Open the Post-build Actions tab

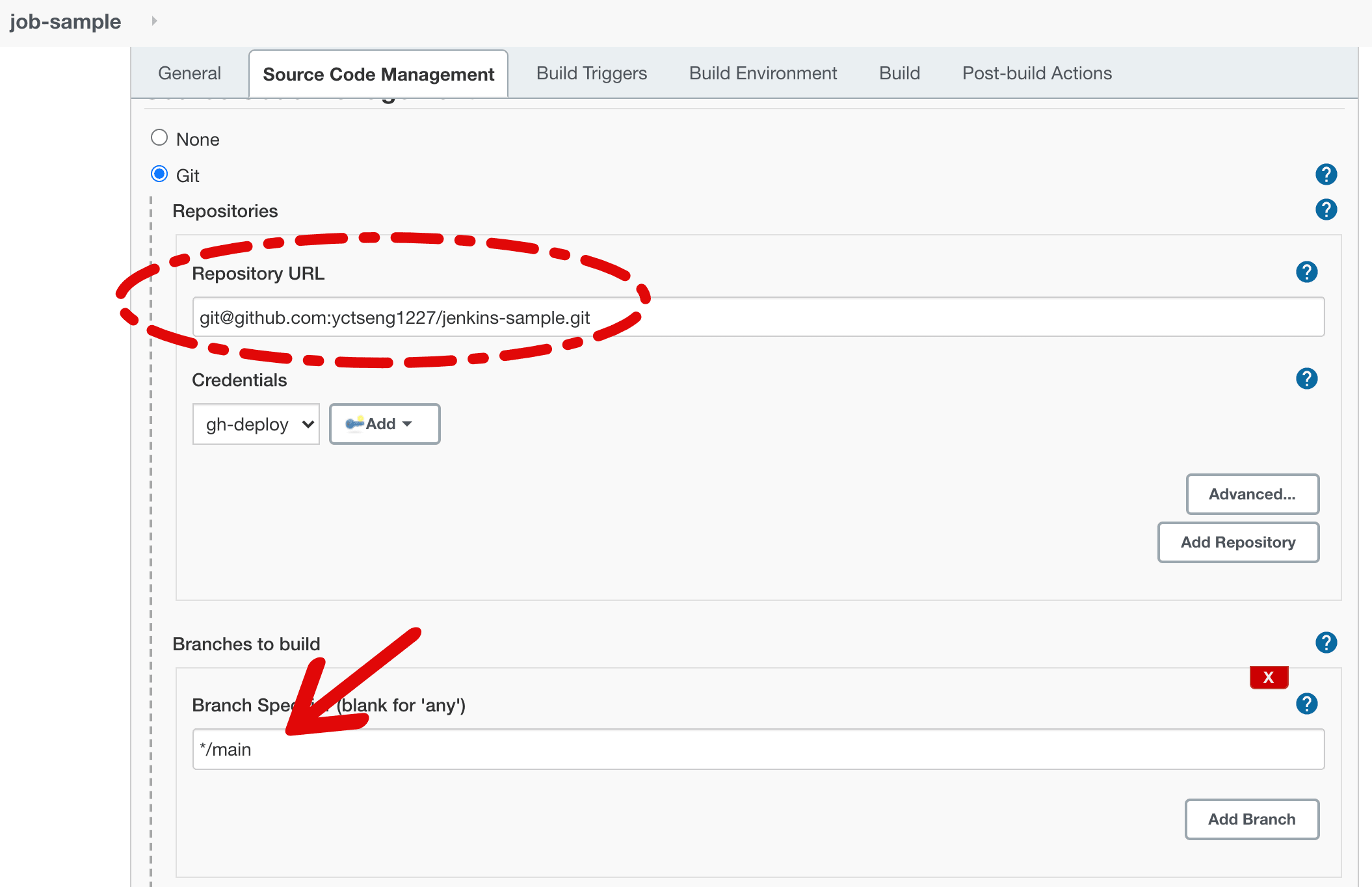pos(1036,73)
